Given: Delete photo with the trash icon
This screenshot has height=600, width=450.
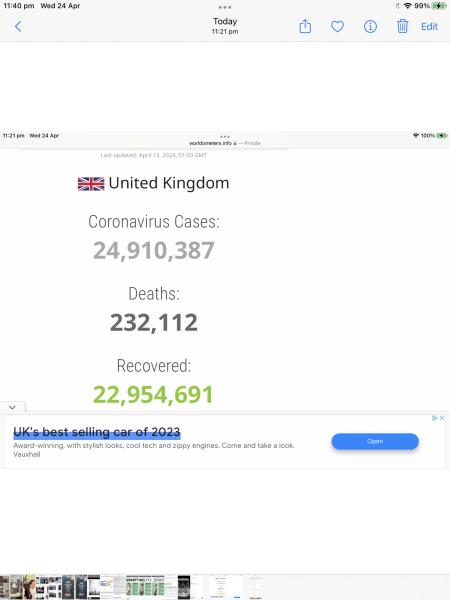Looking at the screenshot, I should tap(402, 26).
